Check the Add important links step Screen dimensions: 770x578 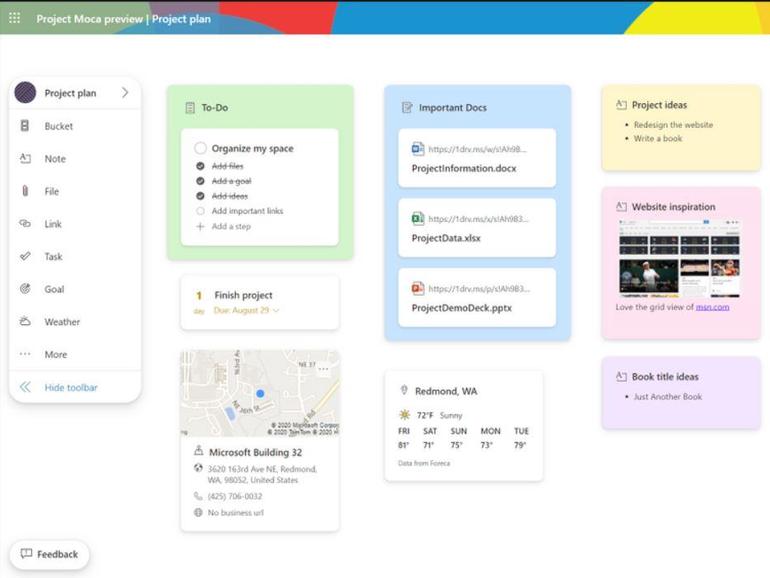pyautogui.click(x=200, y=211)
